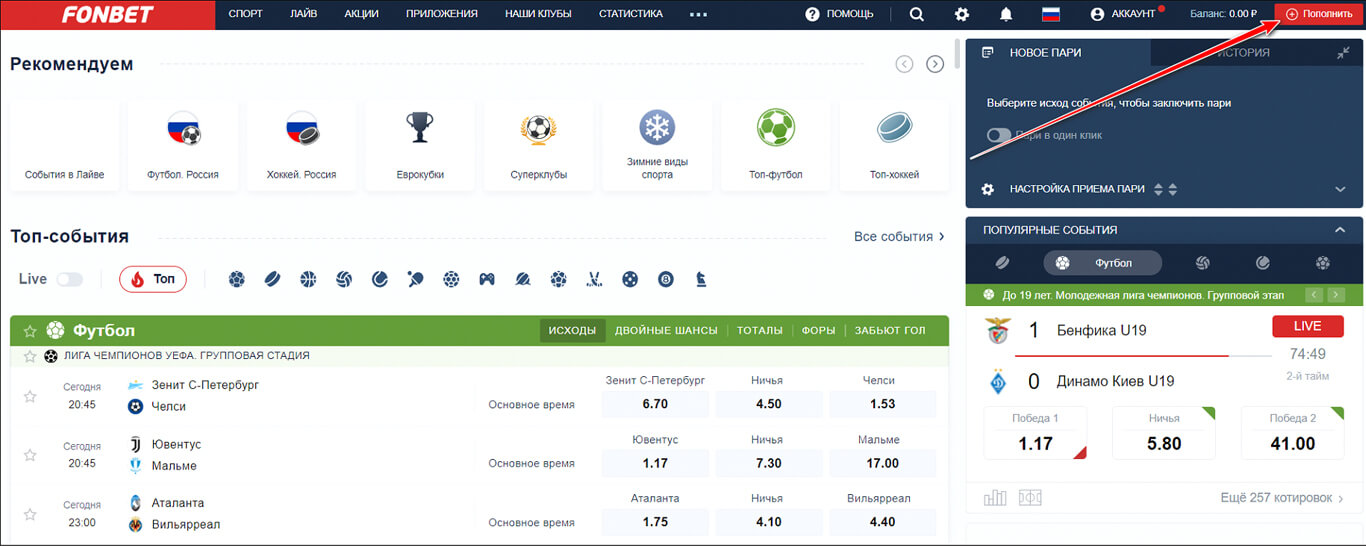
Task: Open Ещё 257 котировок link
Action: point(1283,497)
